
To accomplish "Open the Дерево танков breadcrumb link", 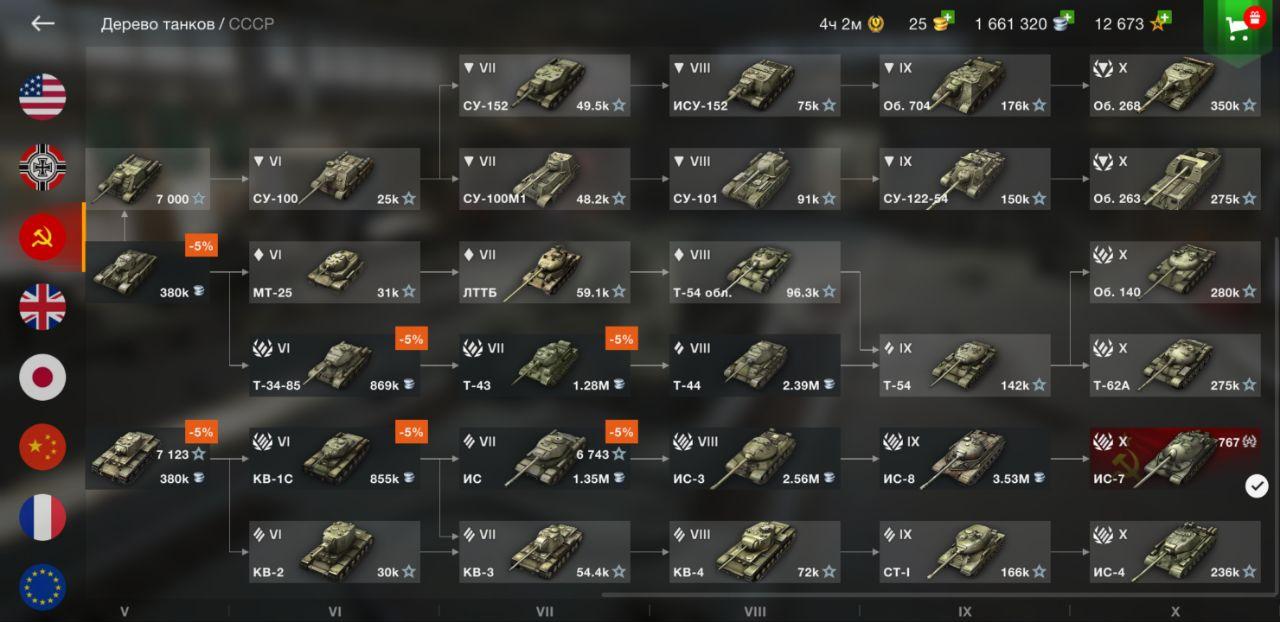I will click(x=158, y=24).
